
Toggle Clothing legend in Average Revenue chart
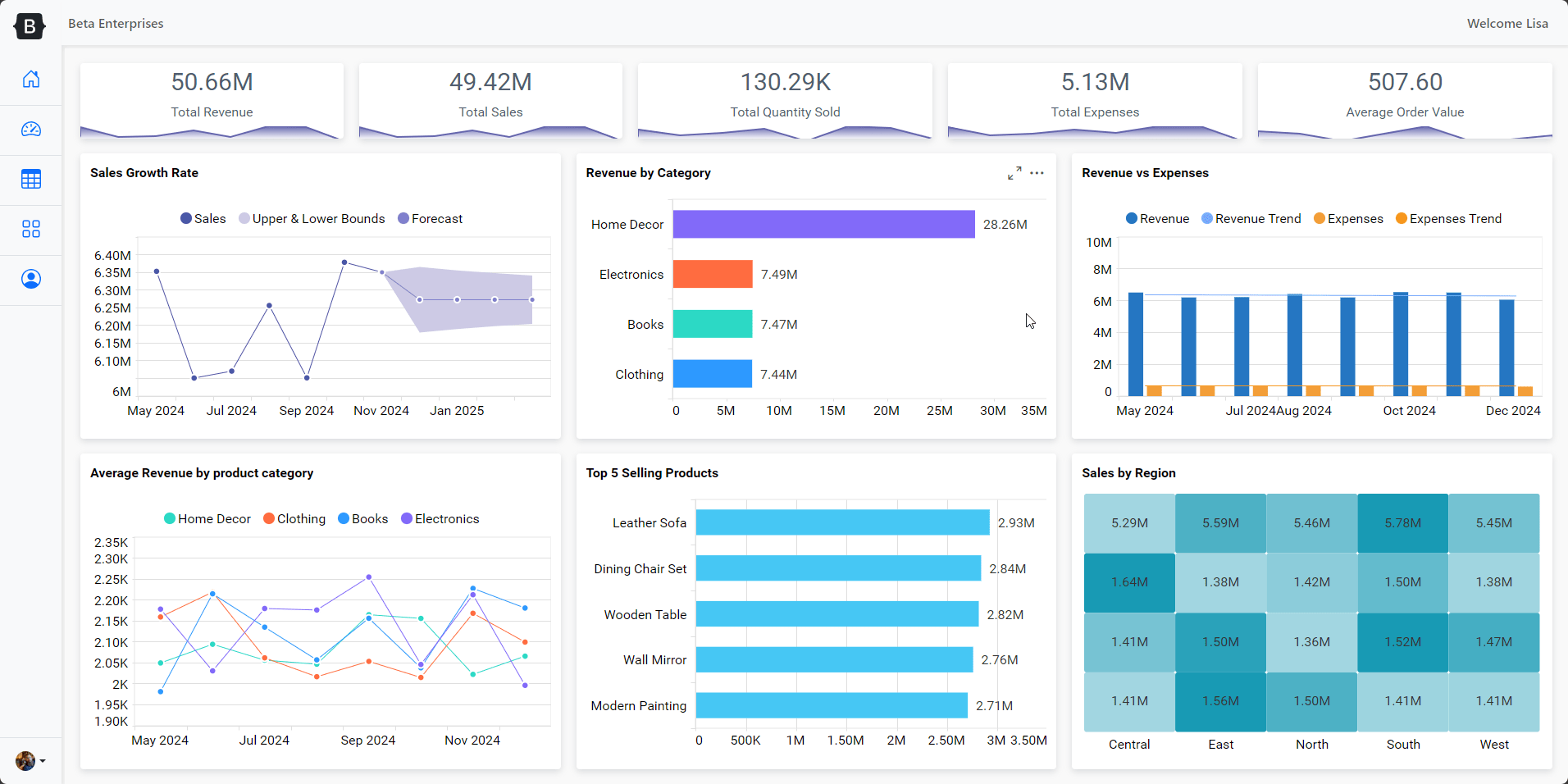click(x=294, y=519)
